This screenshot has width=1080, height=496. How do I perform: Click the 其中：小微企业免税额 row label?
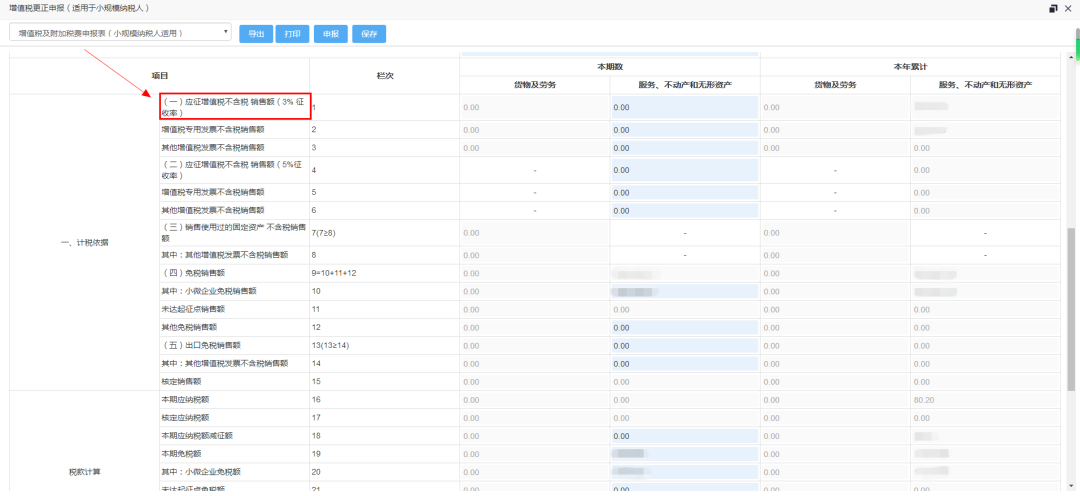200,471
